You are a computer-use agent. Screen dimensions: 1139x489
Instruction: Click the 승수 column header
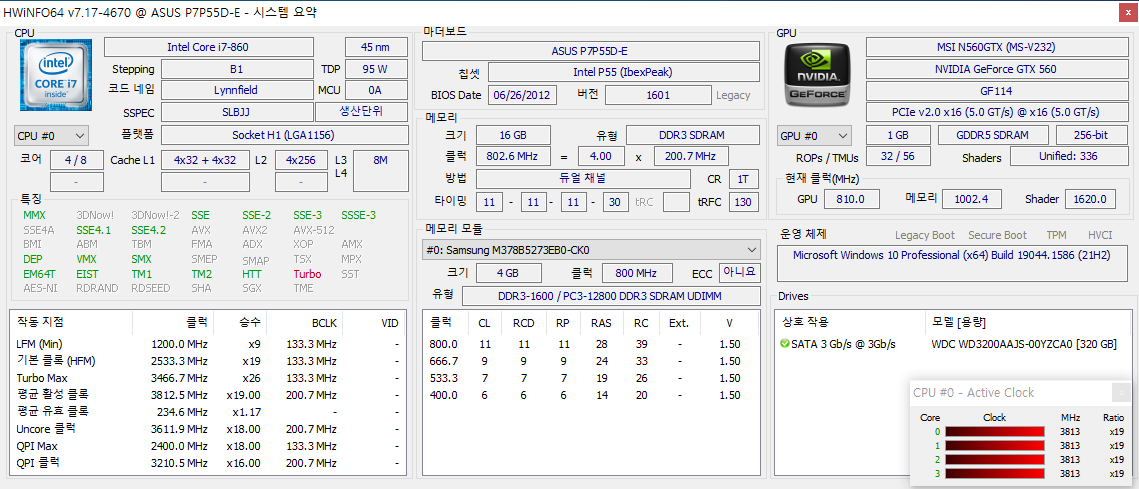pos(242,323)
